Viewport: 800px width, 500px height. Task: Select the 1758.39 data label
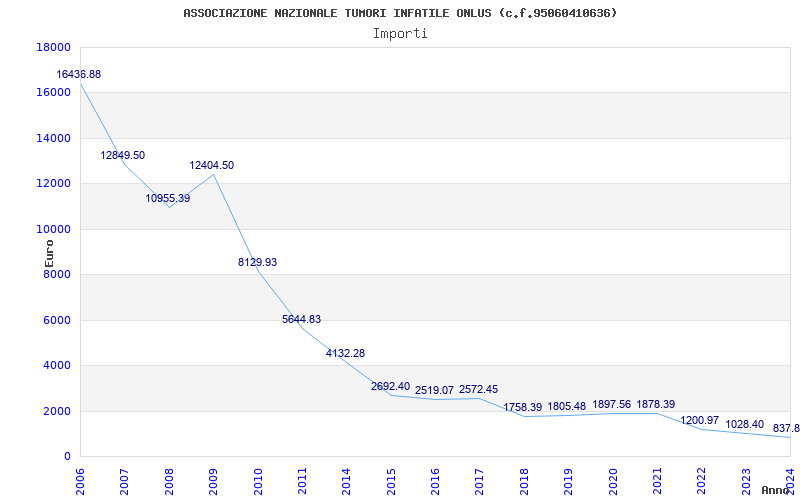(x=523, y=407)
